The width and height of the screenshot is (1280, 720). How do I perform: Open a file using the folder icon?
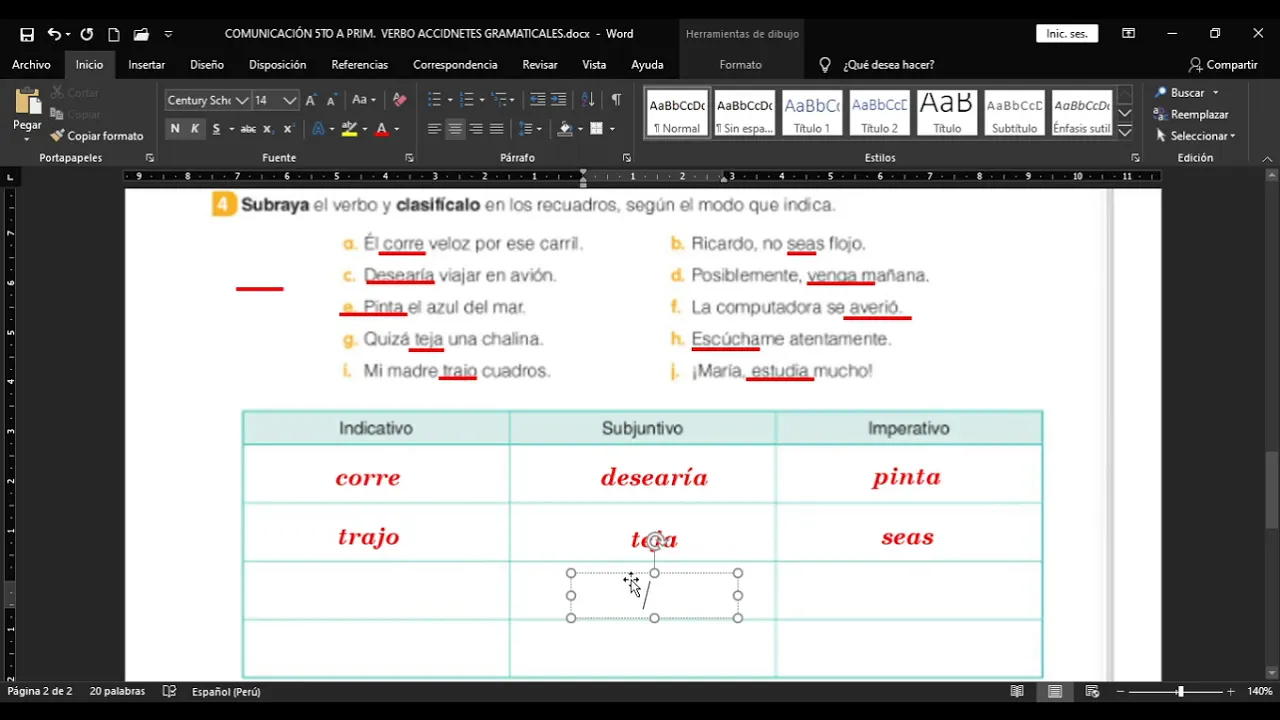tap(141, 34)
